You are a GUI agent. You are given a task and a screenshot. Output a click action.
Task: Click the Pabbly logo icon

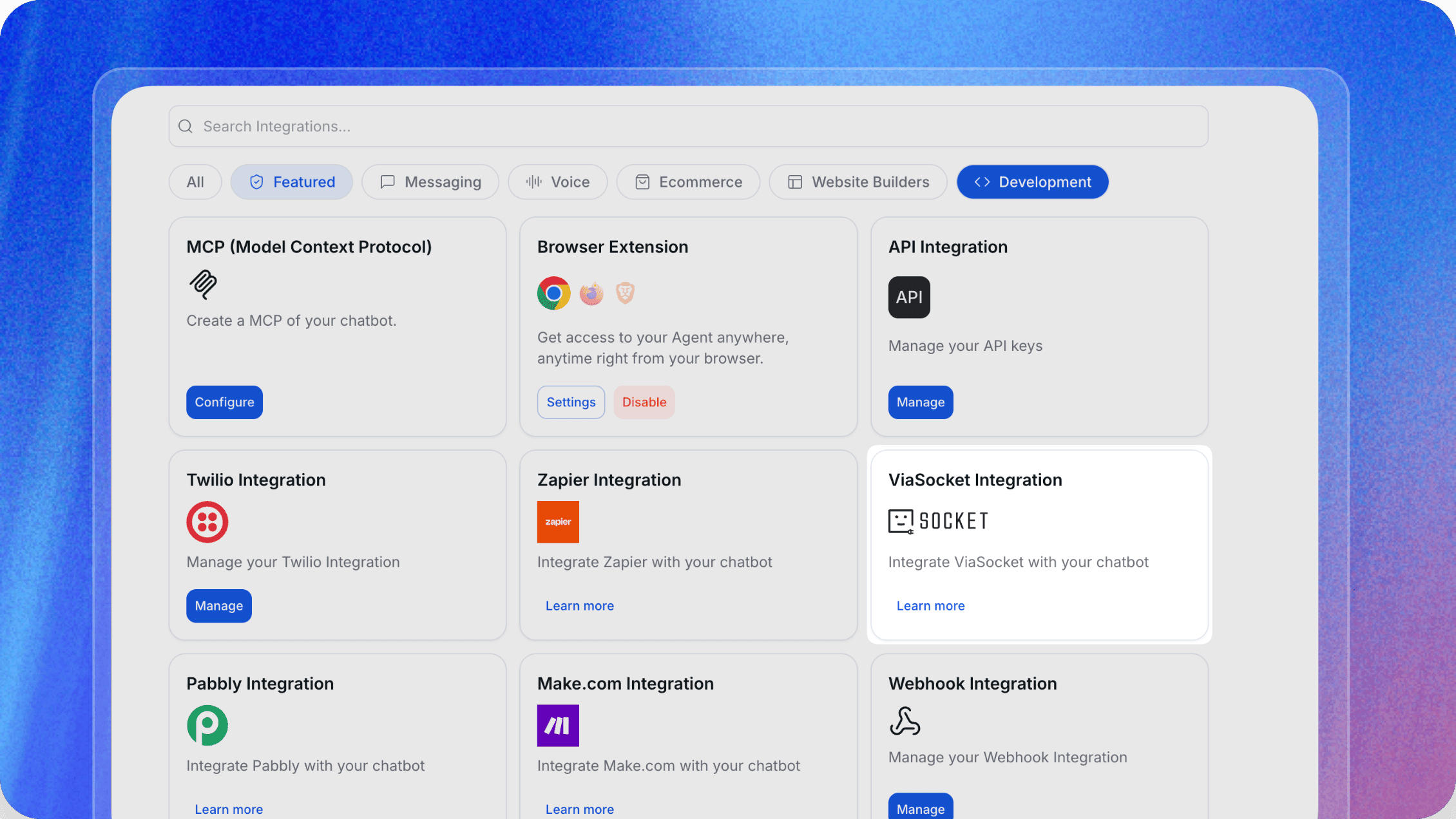207,725
